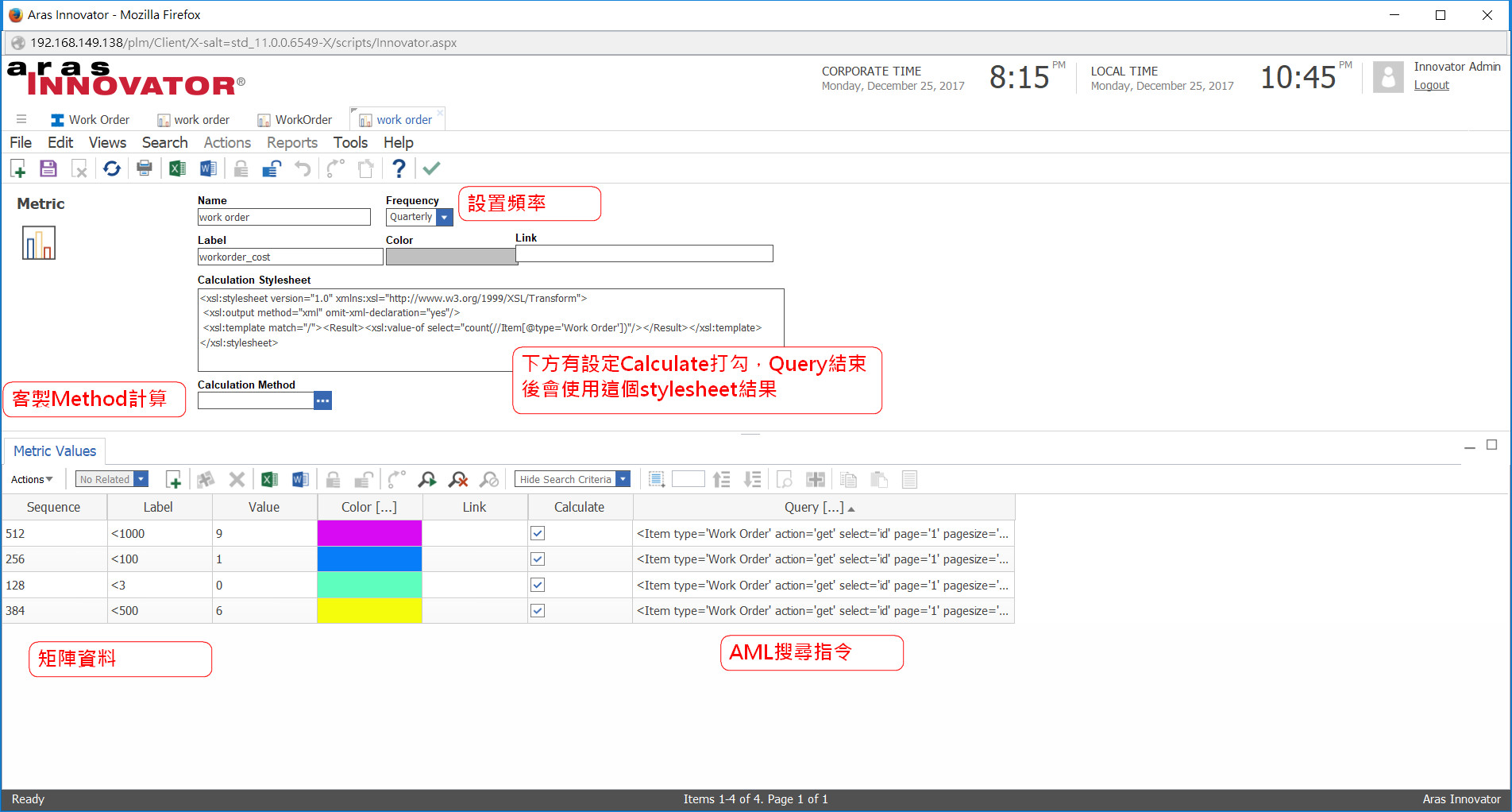Click the Calculate column header

[x=579, y=507]
